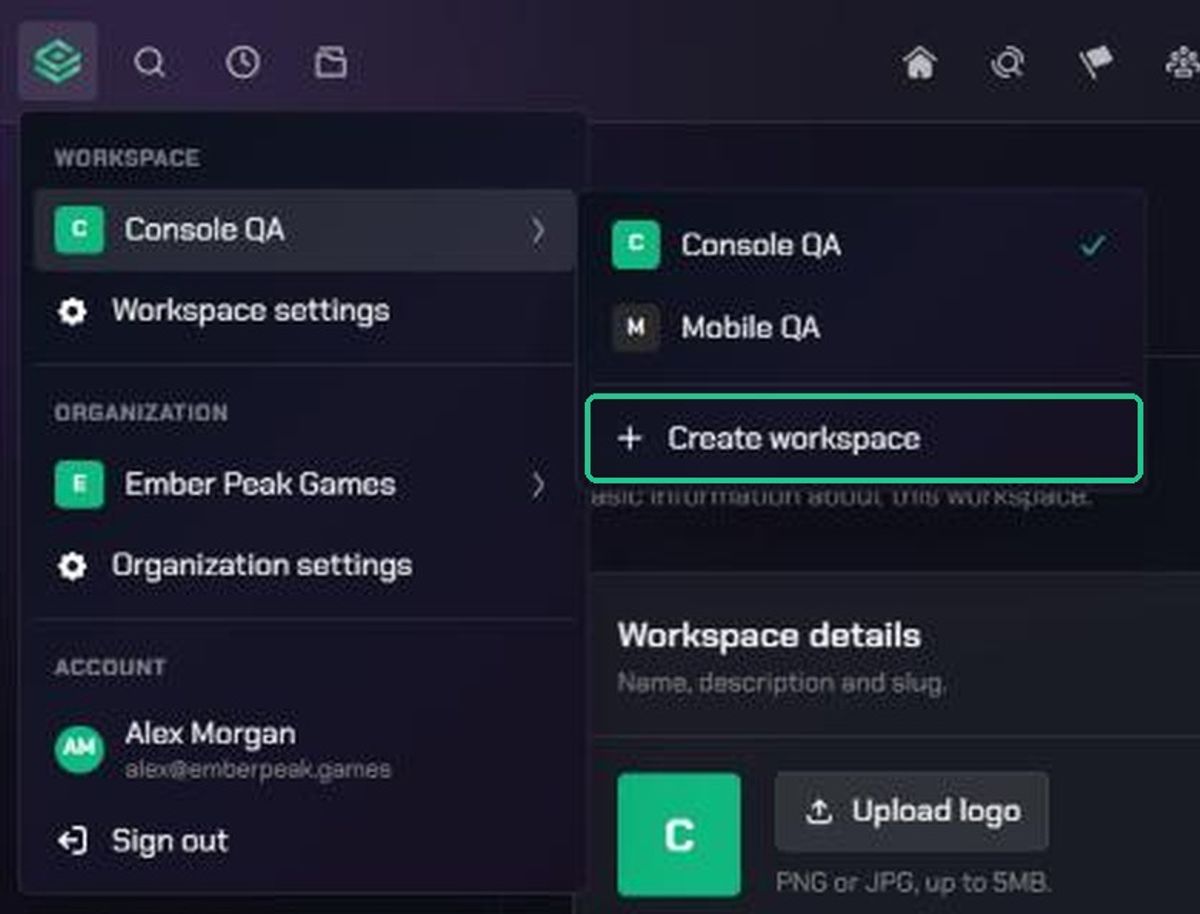Image resolution: width=1200 pixels, height=914 pixels.
Task: Click the stacked layers app logo icon
Action: click(x=57, y=62)
